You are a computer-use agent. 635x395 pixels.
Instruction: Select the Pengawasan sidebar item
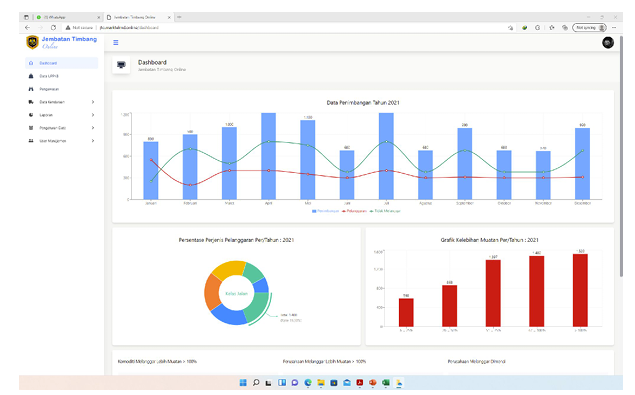point(62,89)
